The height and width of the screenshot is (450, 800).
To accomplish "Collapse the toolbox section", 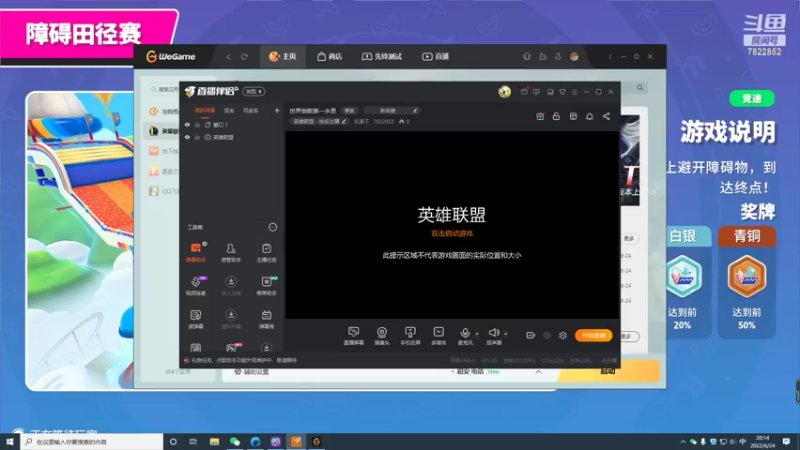I will tap(273, 227).
